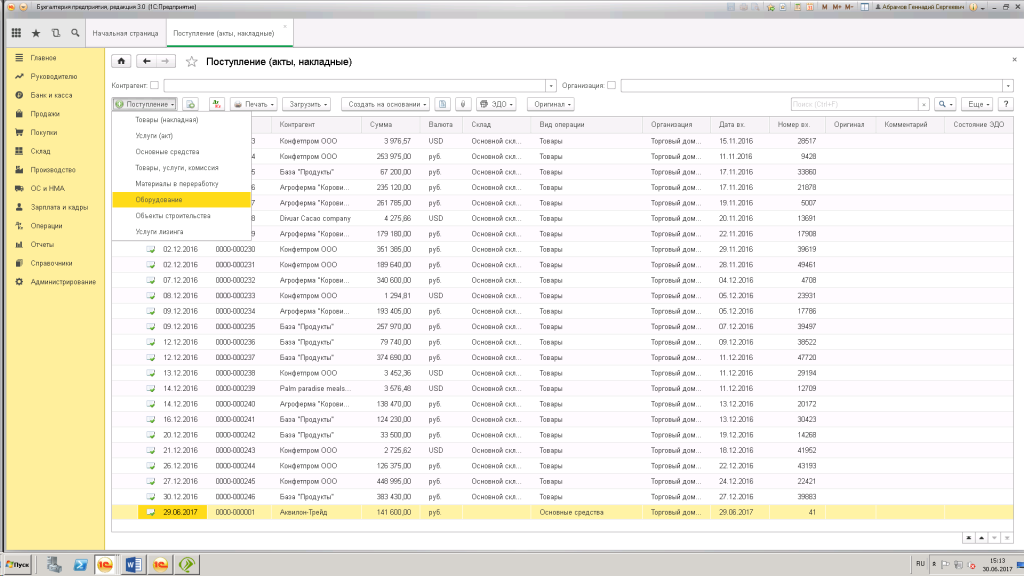Open Word from the taskbar
1024x576 pixels.
[133, 564]
